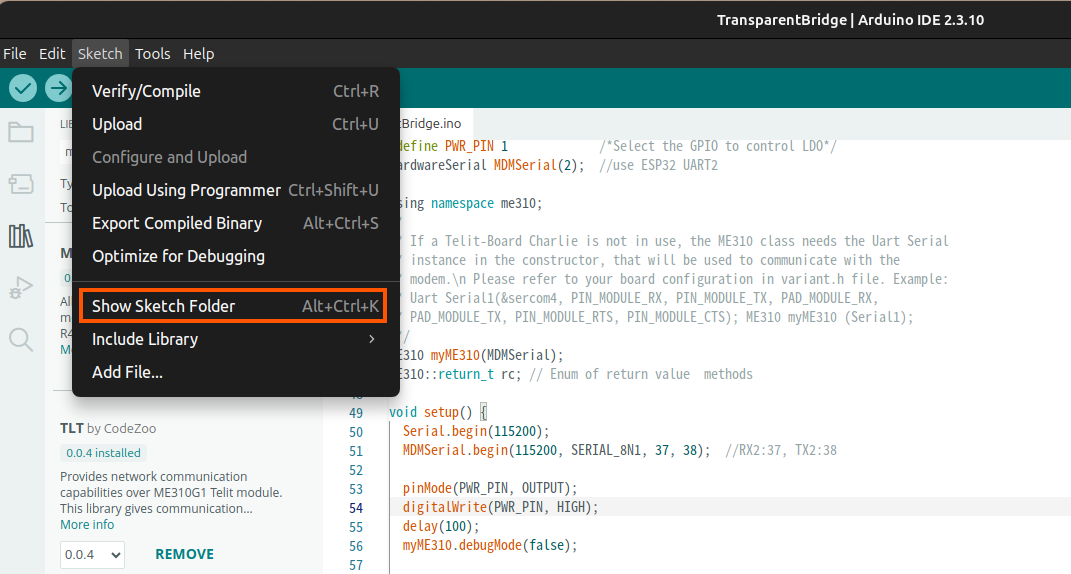Choose Export Compiled Binary
The image size is (1071, 574).
click(x=236, y=223)
